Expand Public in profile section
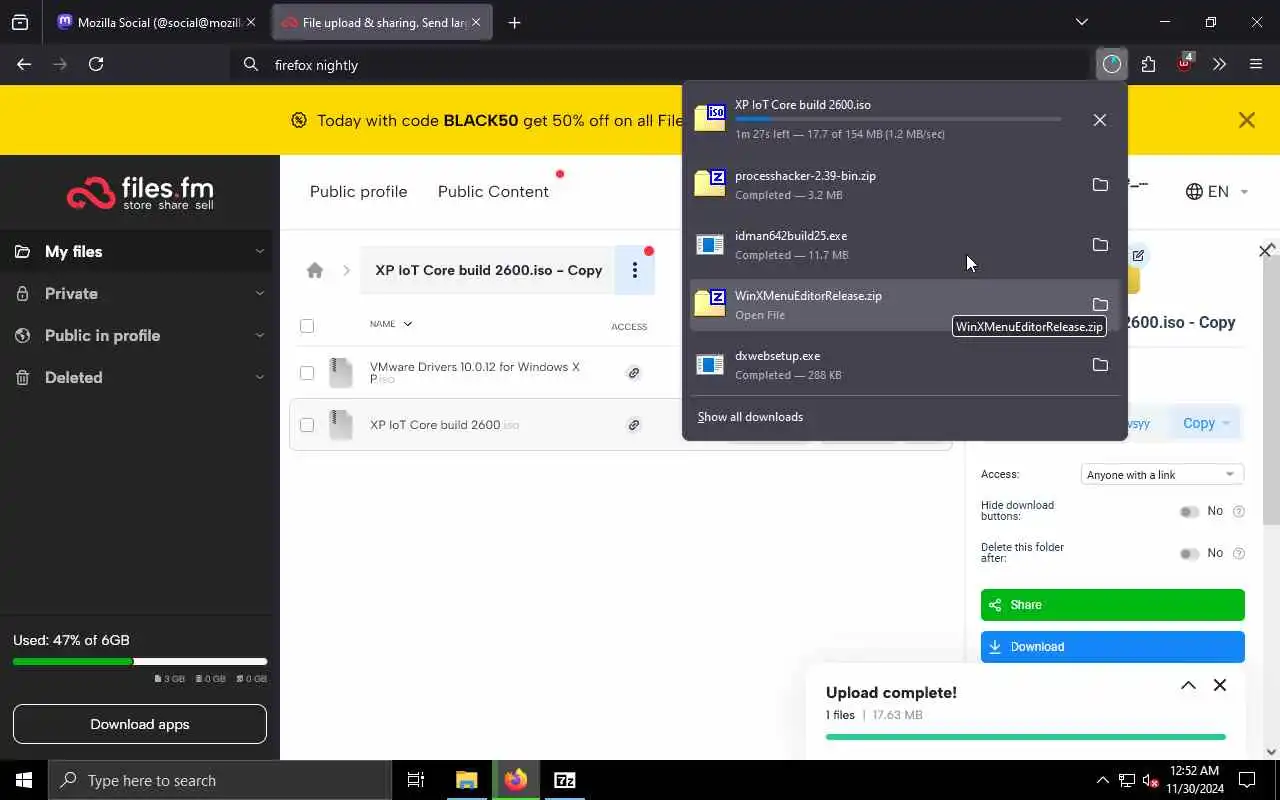This screenshot has height=800, width=1280. [x=260, y=336]
